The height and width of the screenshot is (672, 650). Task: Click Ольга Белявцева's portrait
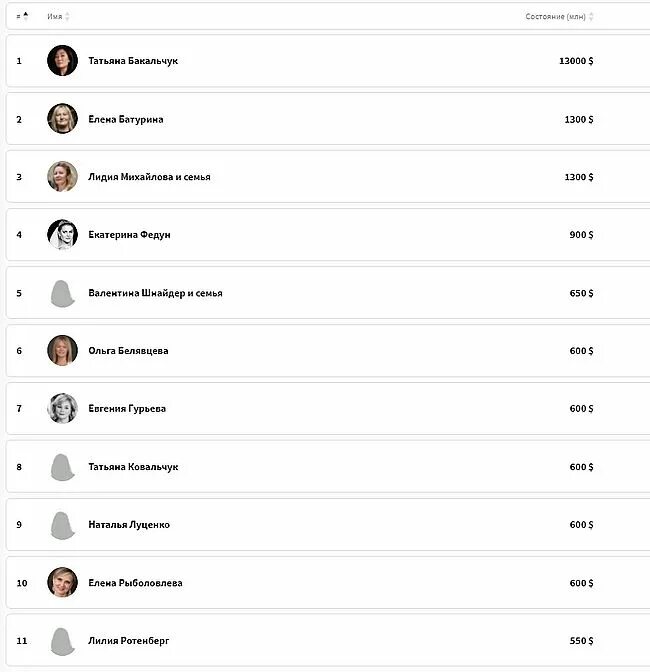pos(62,351)
